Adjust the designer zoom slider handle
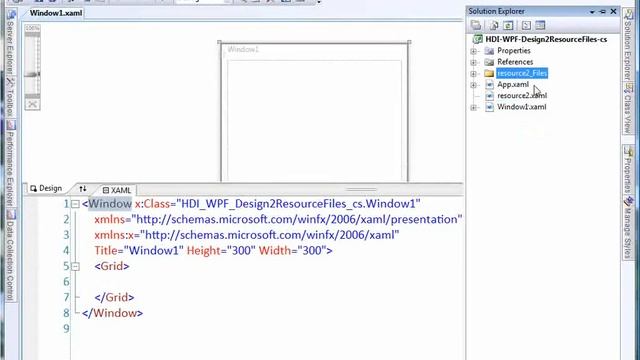Viewport: 640px width, 360px height. pyautogui.click(x=32, y=74)
